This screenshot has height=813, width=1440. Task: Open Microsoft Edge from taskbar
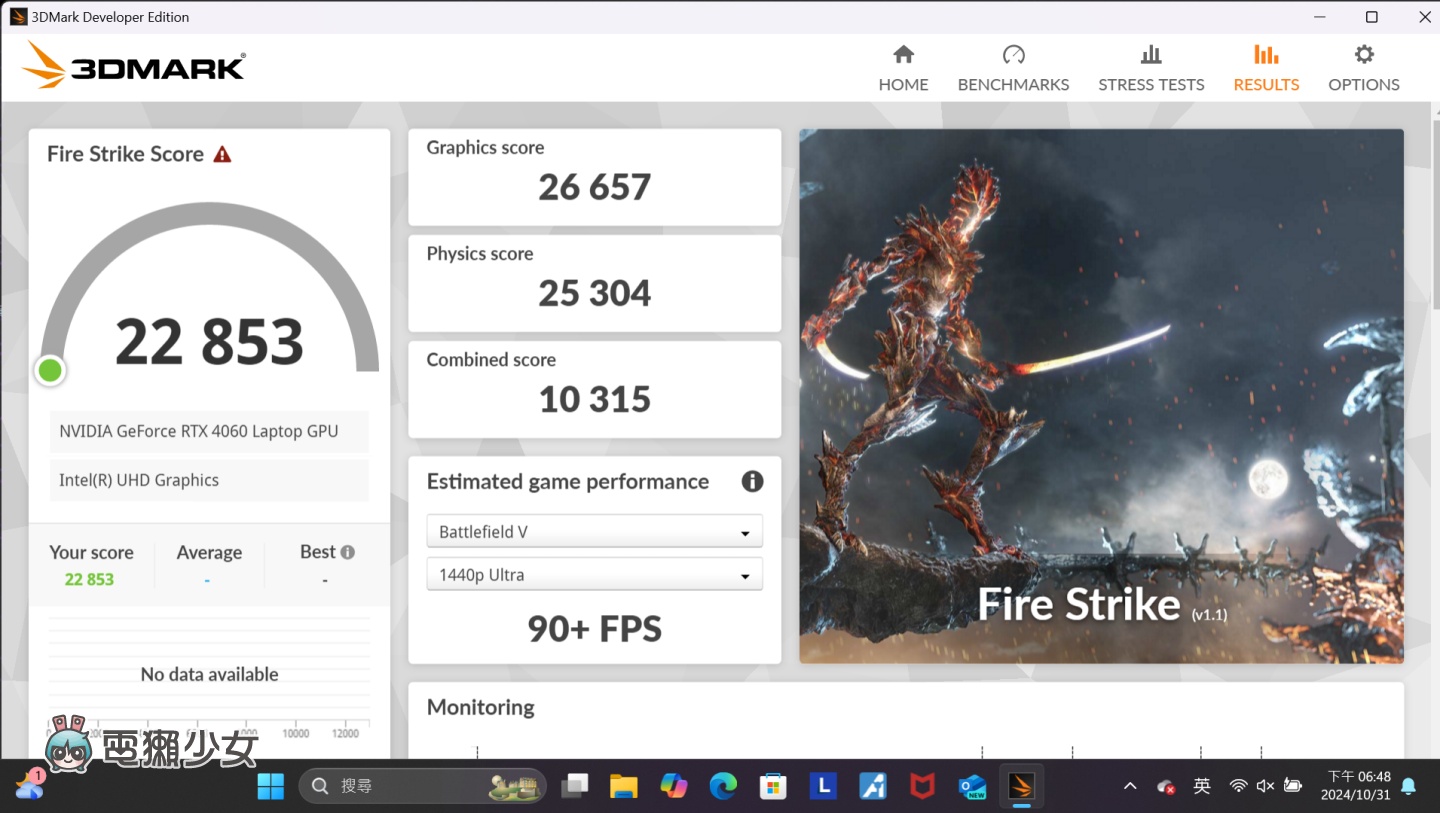click(723, 786)
